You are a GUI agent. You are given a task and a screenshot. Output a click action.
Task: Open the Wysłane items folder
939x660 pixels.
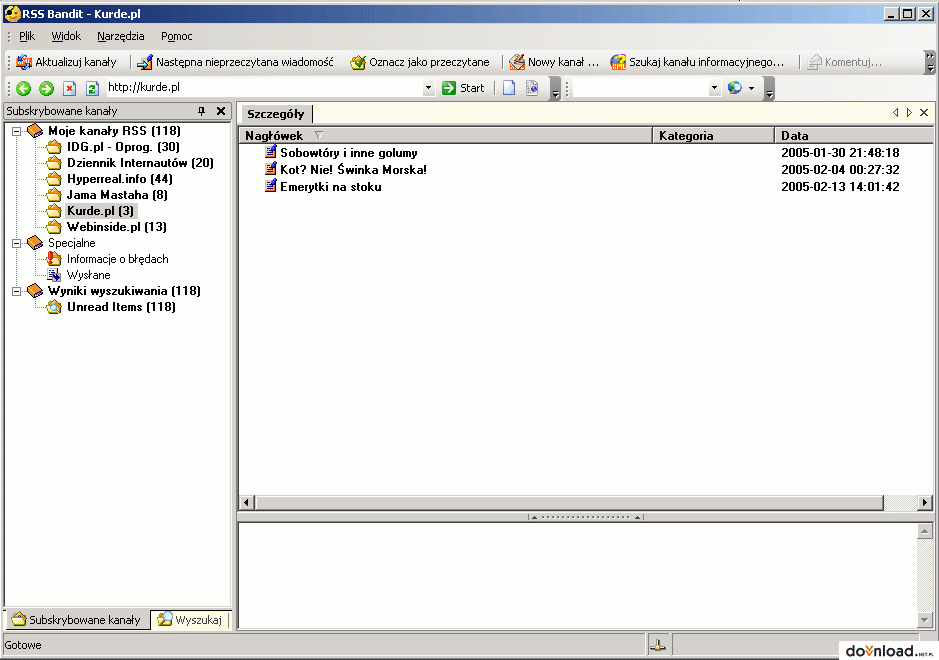89,275
